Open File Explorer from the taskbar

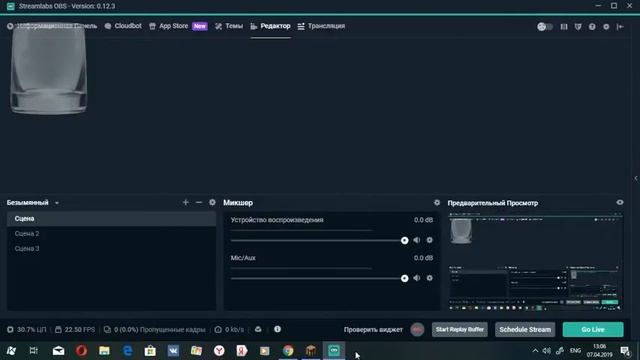click(x=104, y=350)
